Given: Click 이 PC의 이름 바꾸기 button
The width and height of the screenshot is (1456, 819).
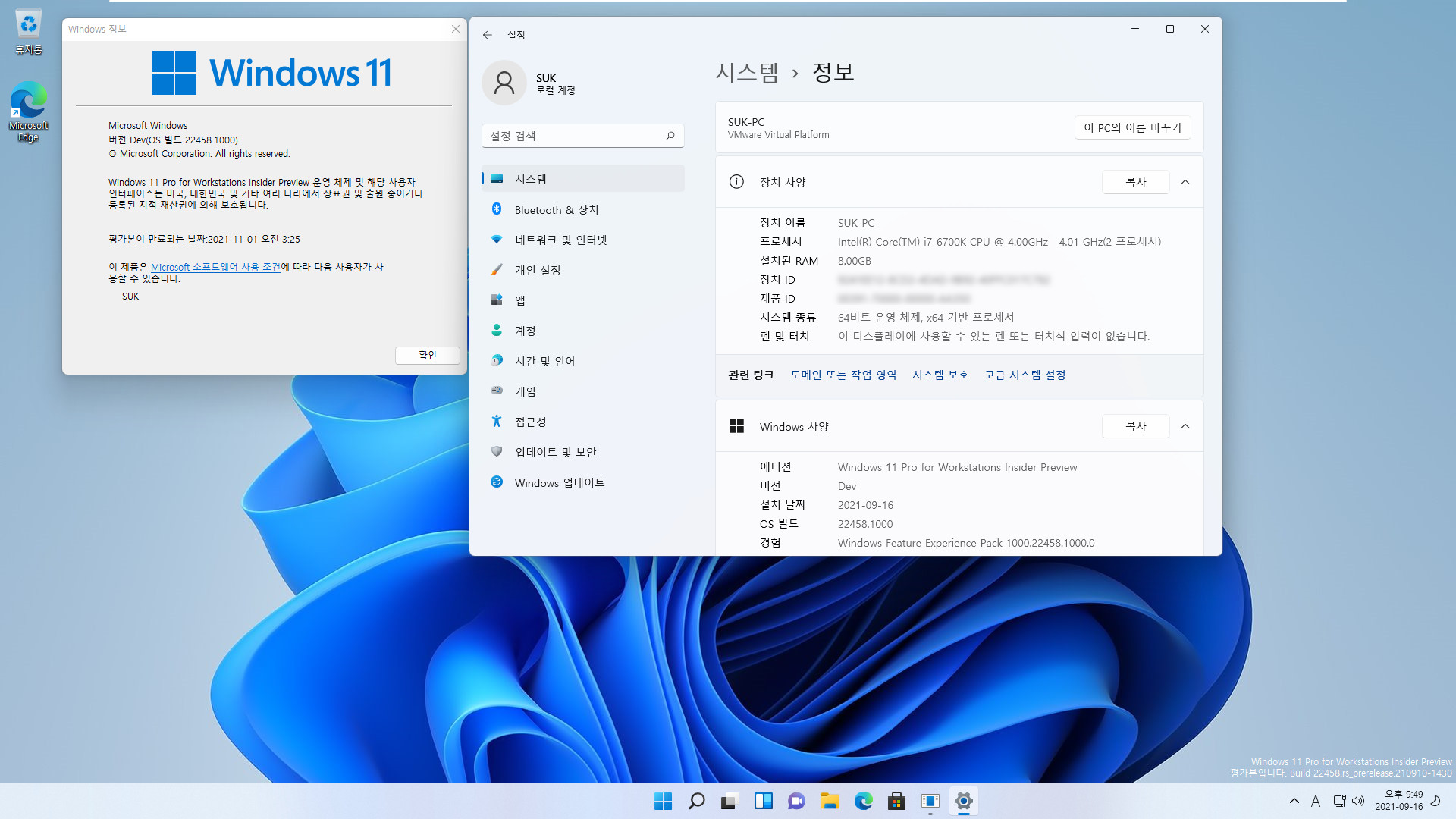Looking at the screenshot, I should point(1132,127).
